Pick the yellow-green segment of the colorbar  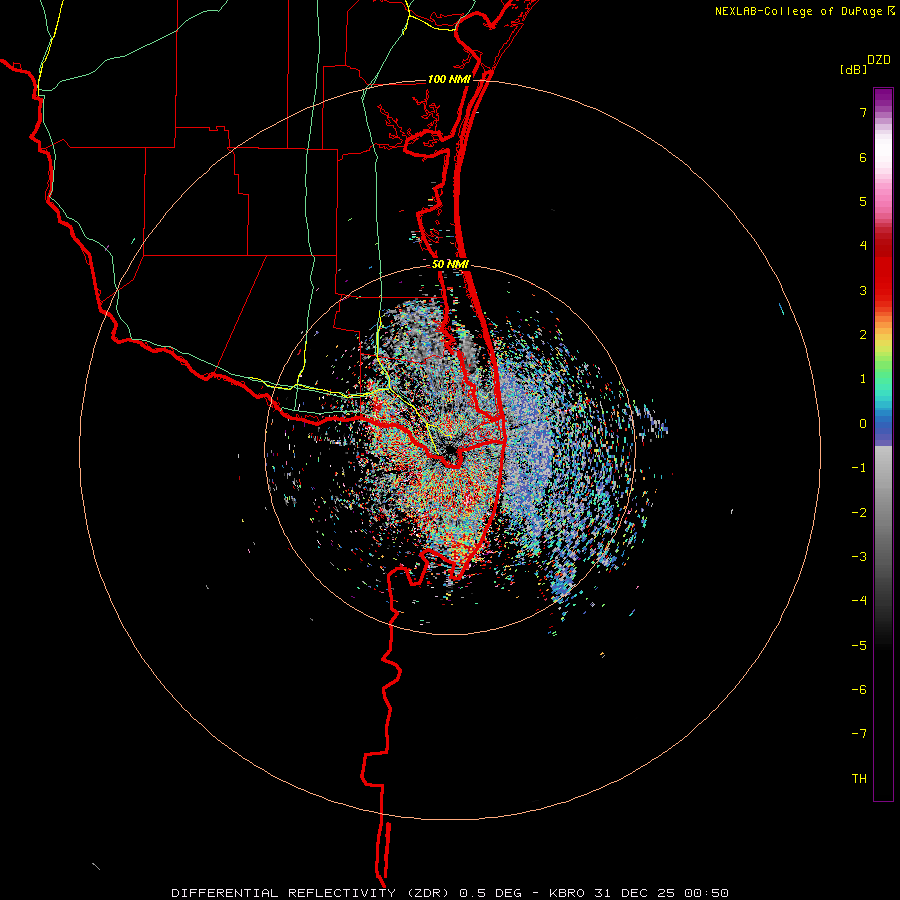coord(883,350)
